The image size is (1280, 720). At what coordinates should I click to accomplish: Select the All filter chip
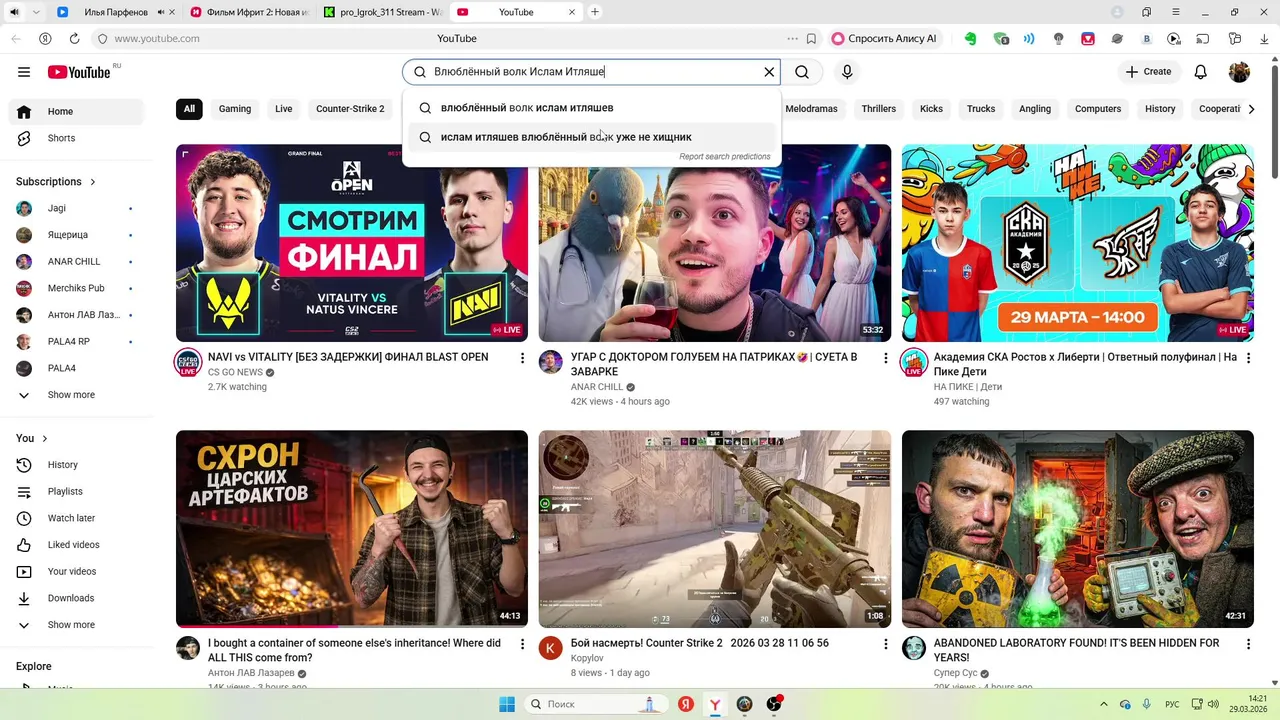189,109
